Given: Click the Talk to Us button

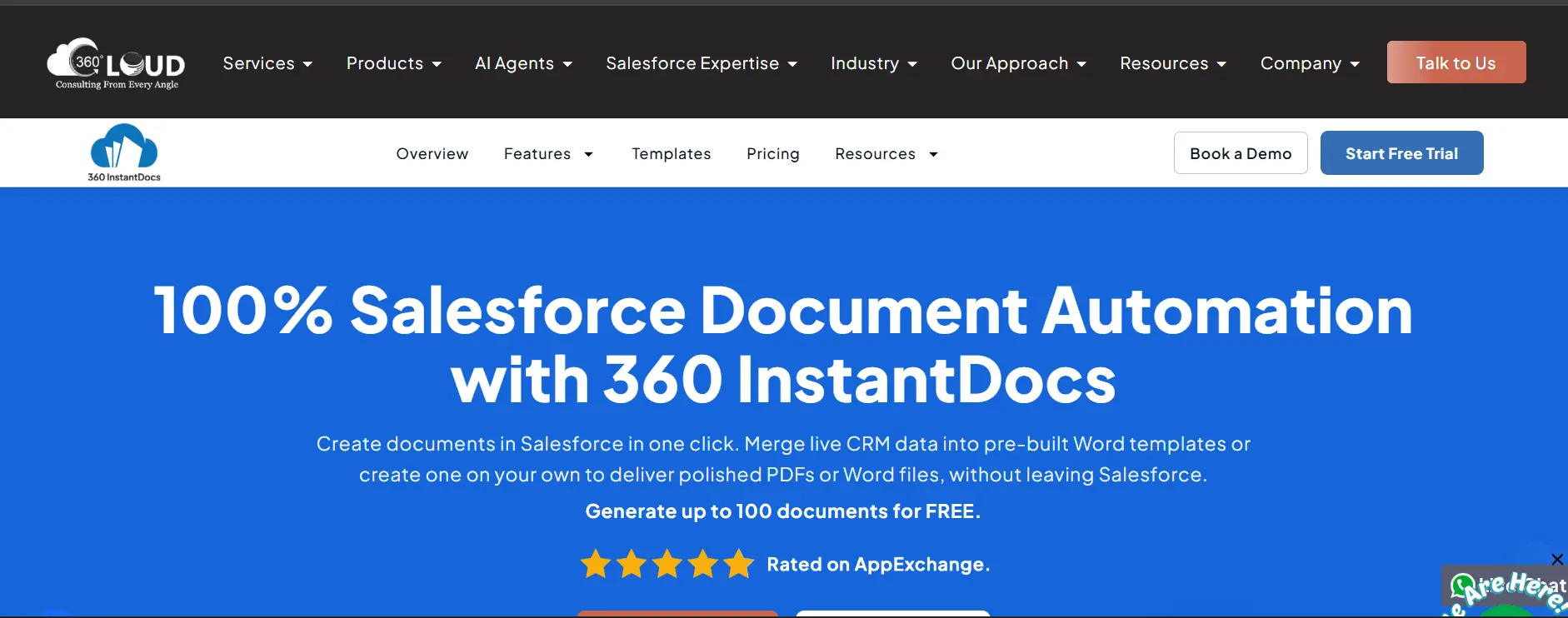Looking at the screenshot, I should pyautogui.click(x=1456, y=62).
